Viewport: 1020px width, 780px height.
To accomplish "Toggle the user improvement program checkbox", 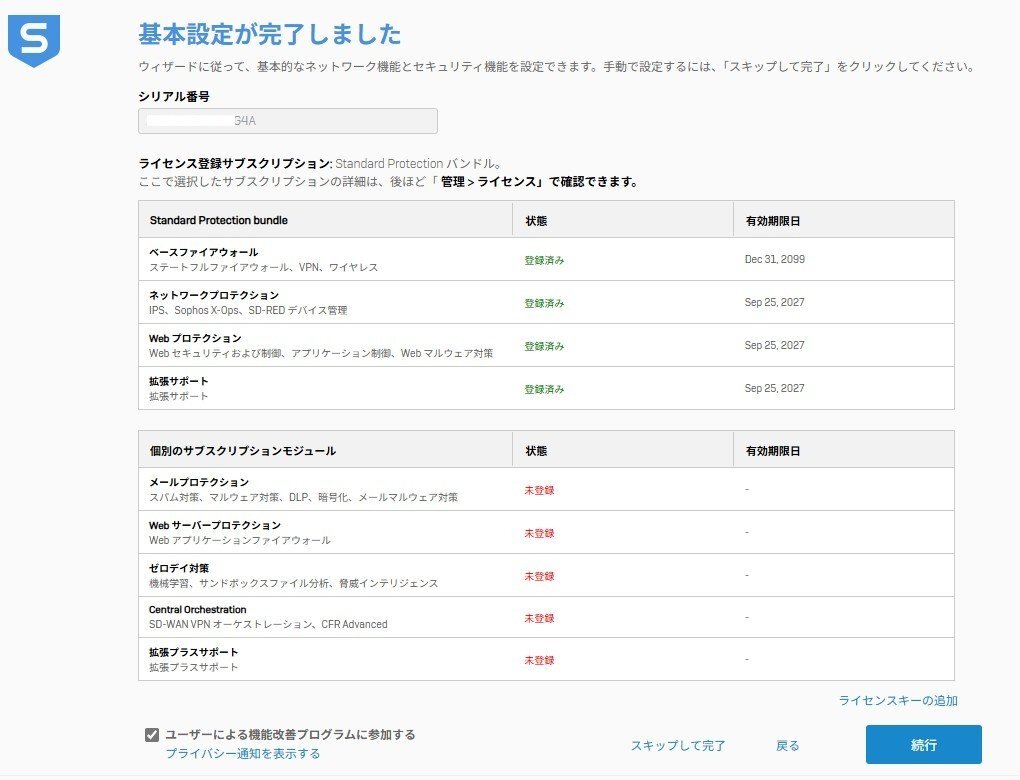I will (152, 735).
